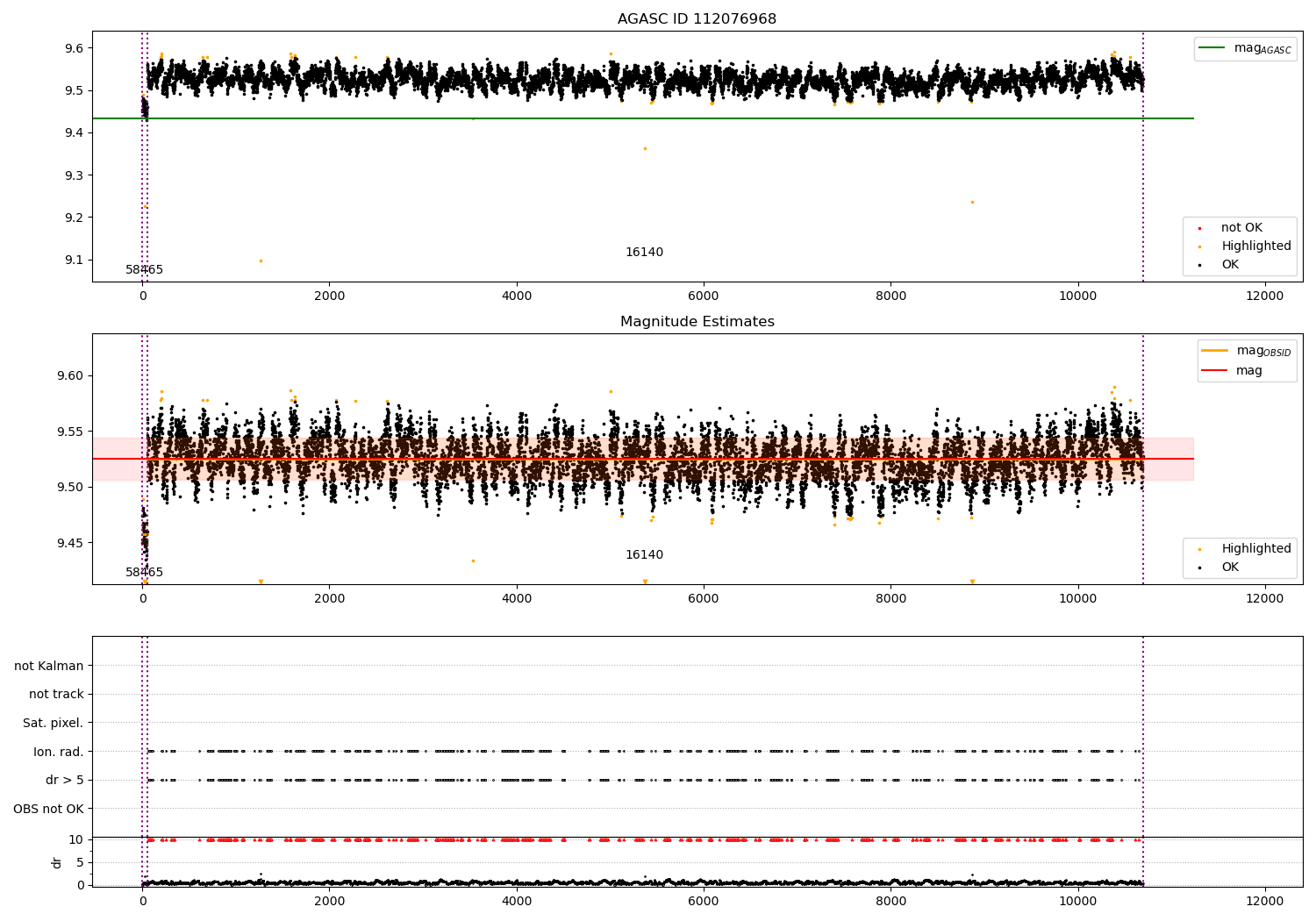Click the 'Sat. pixel.' axis label

53,723
